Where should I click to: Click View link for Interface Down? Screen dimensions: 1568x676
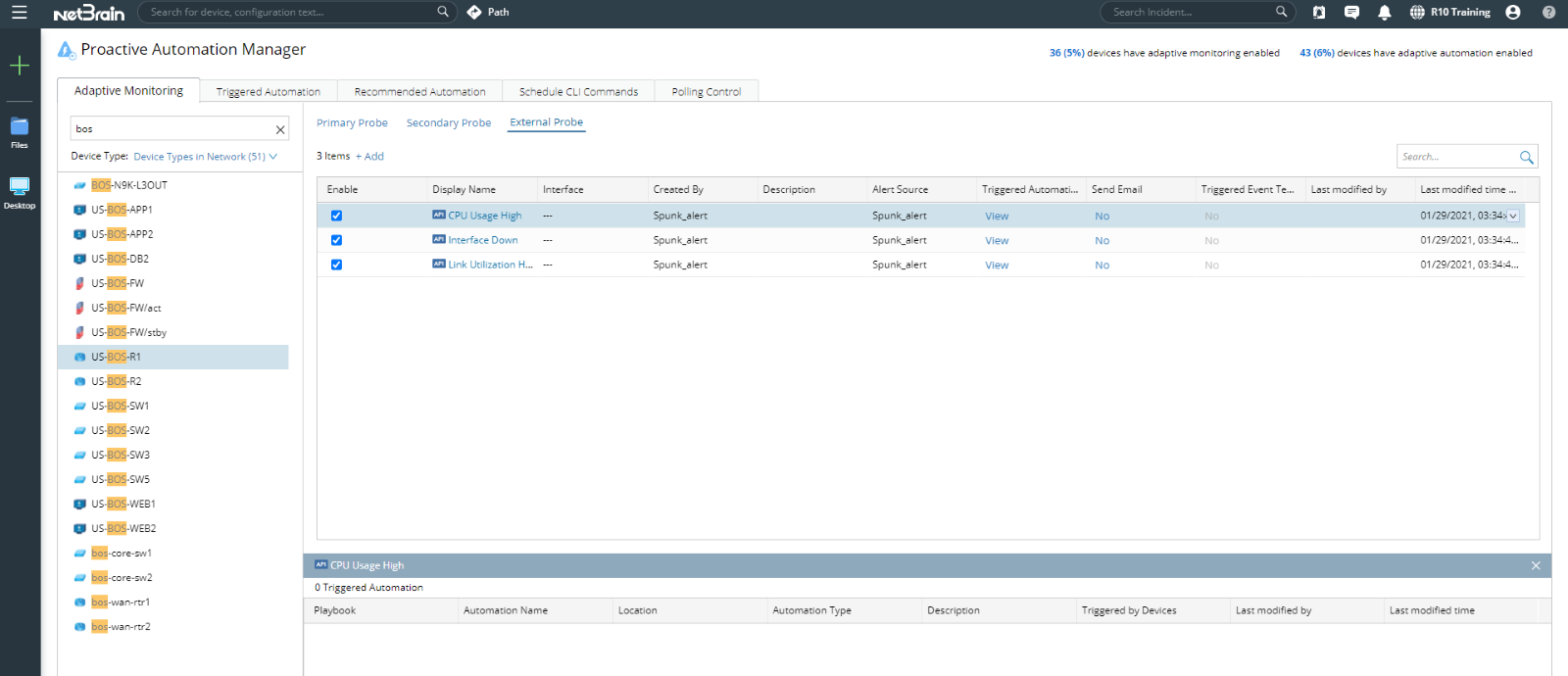pos(997,241)
